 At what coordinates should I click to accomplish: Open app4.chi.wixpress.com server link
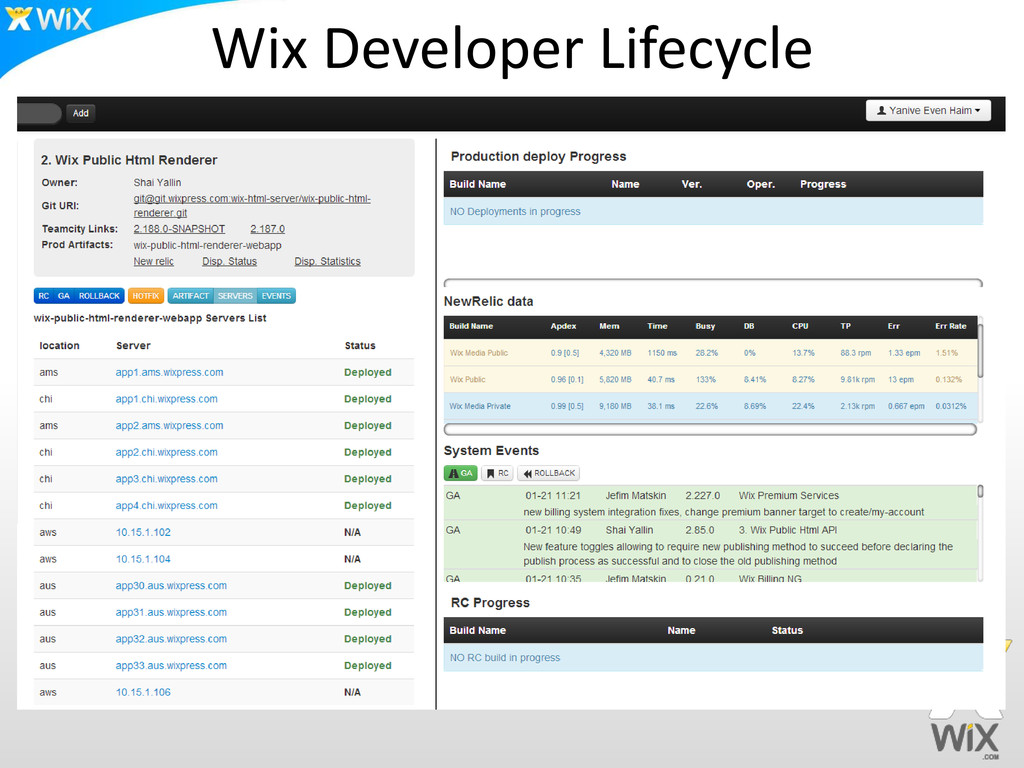pyautogui.click(x=167, y=505)
